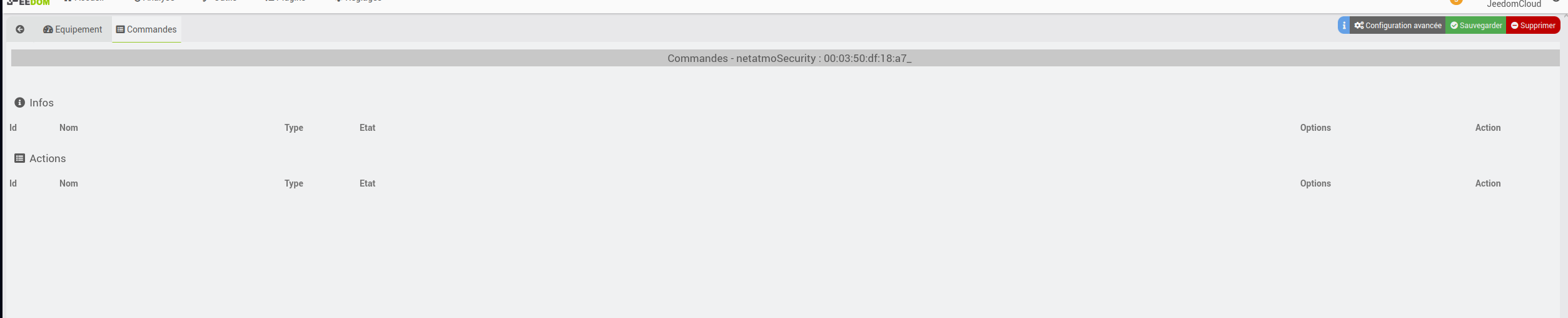Image resolution: width=1568 pixels, height=318 pixels.
Task: Click the Nom column header under Infos
Action: point(69,128)
